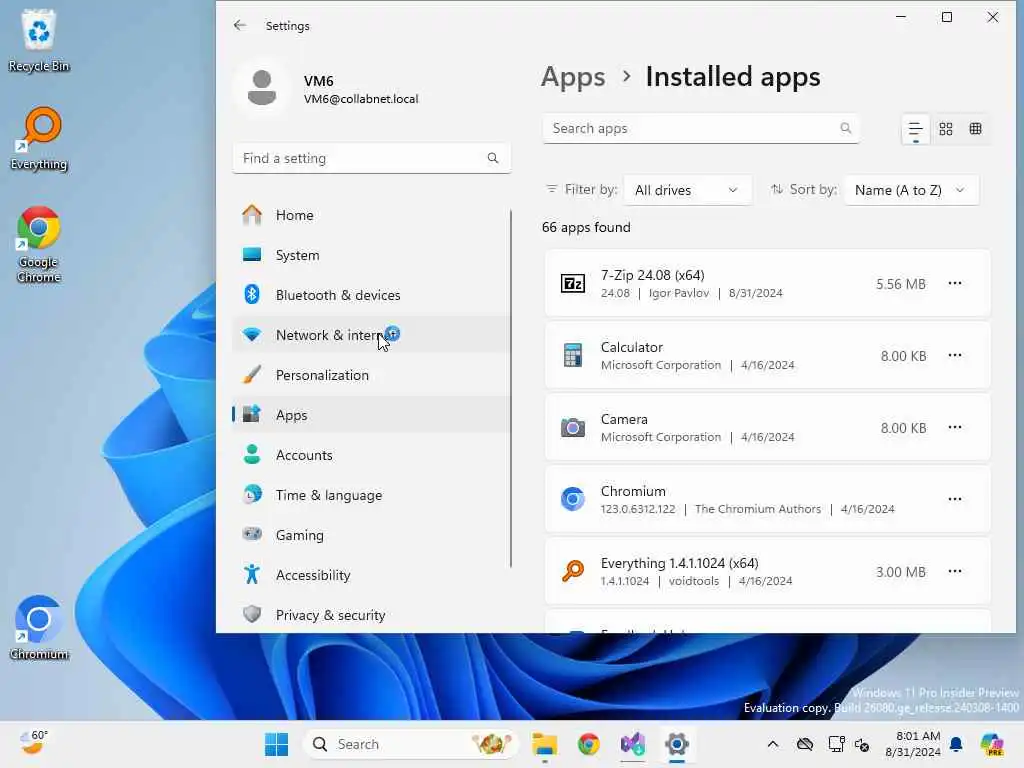Select the Everything desktop shortcut
Viewport: 1024px width, 768px height.
coord(39,138)
